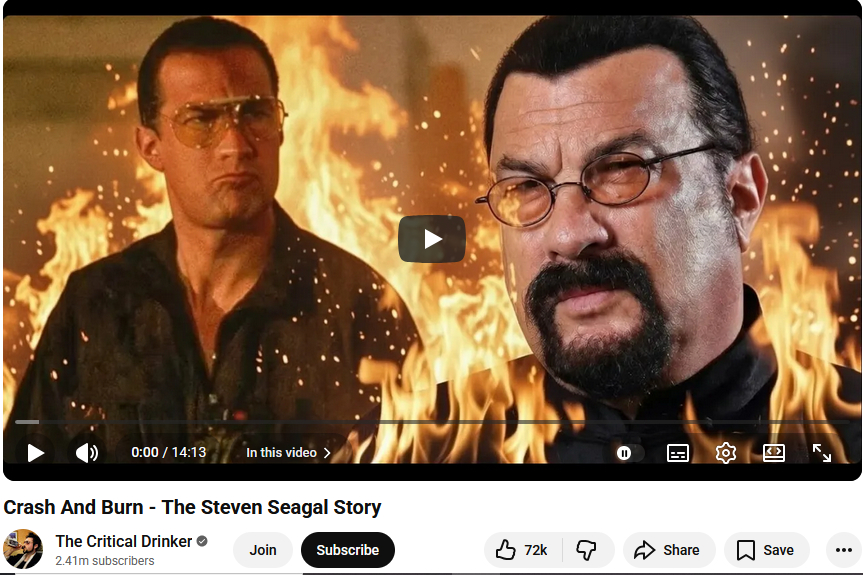Viewport: 863px width, 575px height.
Task: Save the video to a playlist
Action: pos(767,550)
